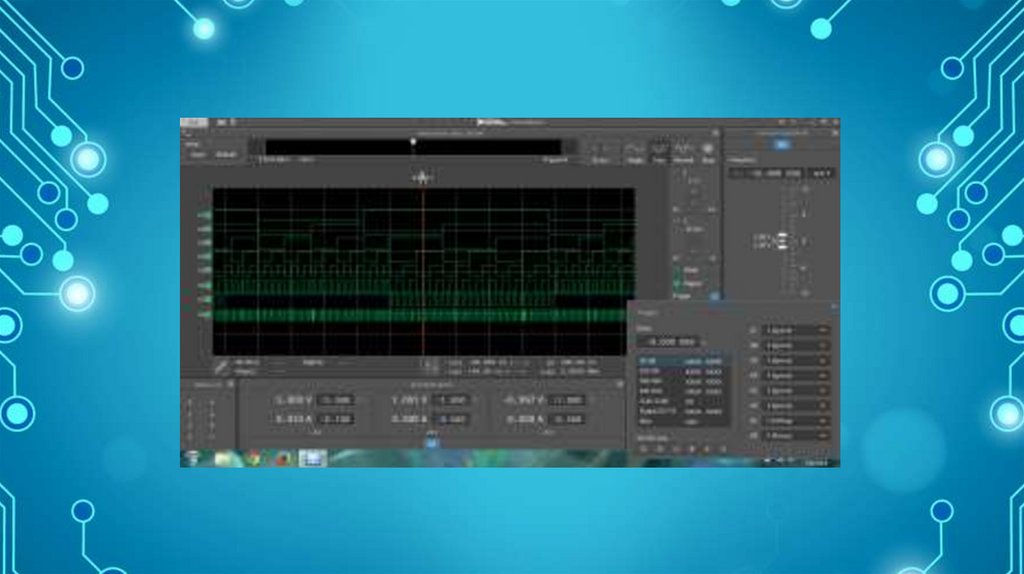Click the Windows Start button on the taskbar
The image size is (1024, 574).
[193, 458]
